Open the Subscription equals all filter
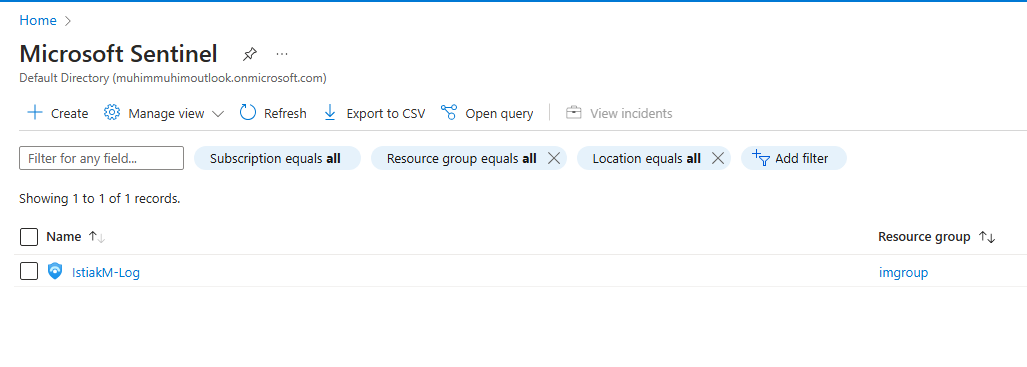This screenshot has height=367, width=1027. [x=277, y=158]
